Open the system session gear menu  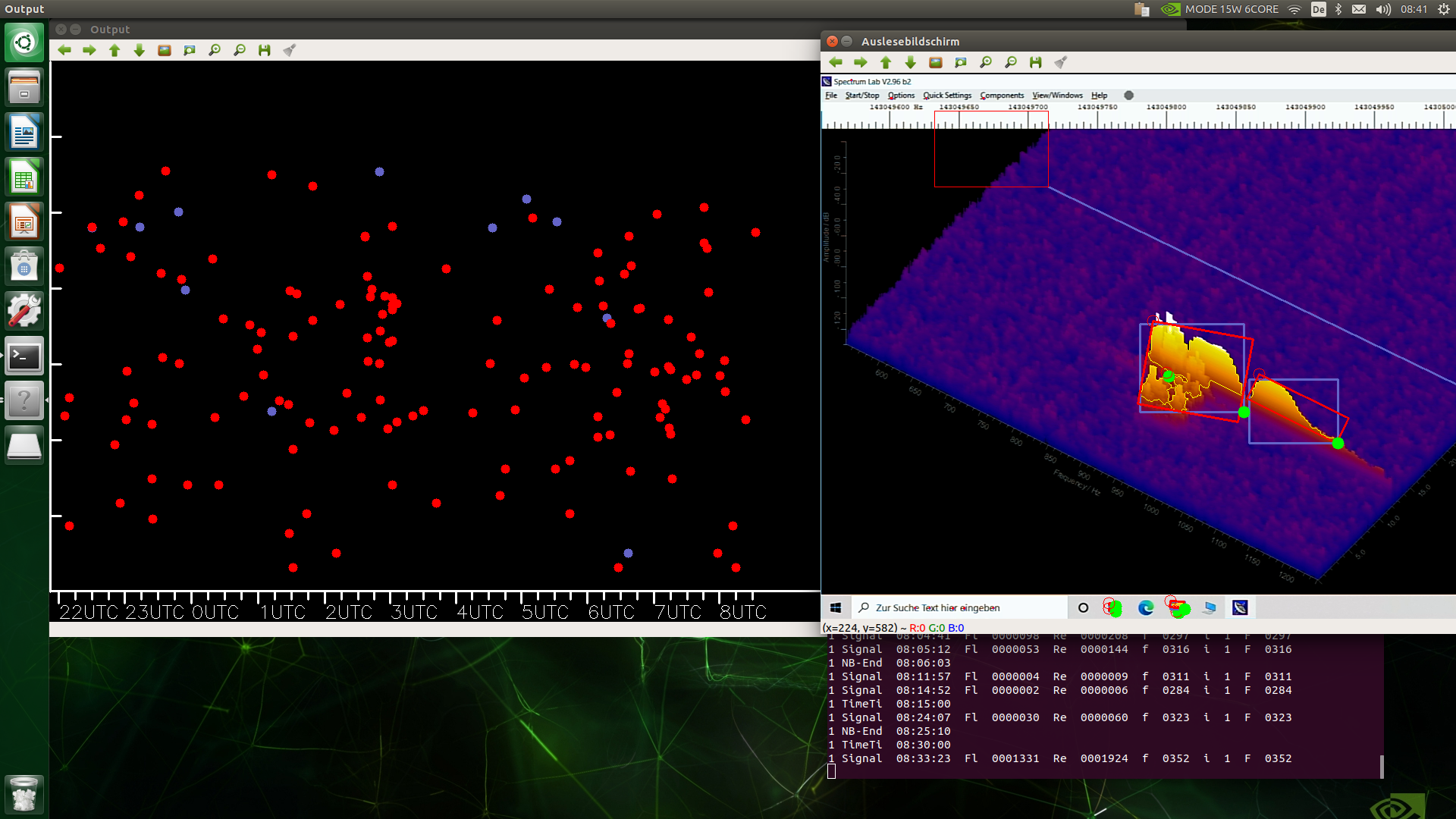pyautogui.click(x=1444, y=9)
